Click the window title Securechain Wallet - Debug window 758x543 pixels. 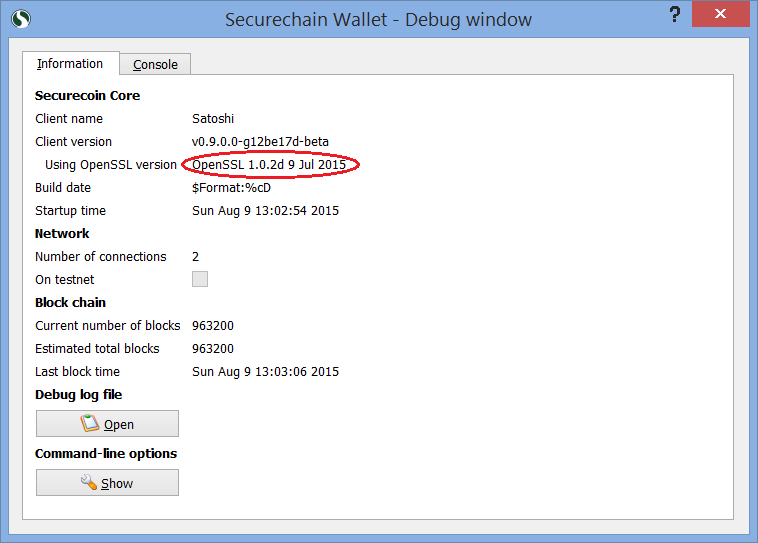[x=379, y=20]
